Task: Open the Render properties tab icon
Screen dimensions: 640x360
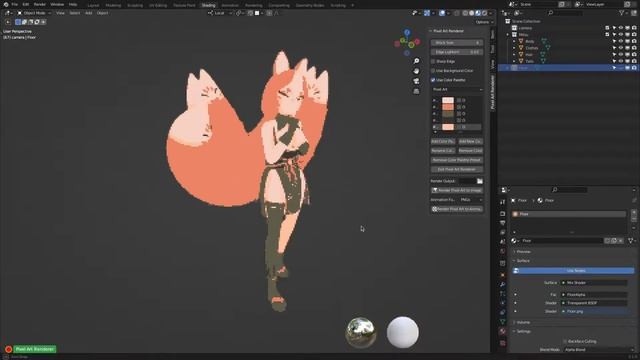Action: [x=502, y=213]
